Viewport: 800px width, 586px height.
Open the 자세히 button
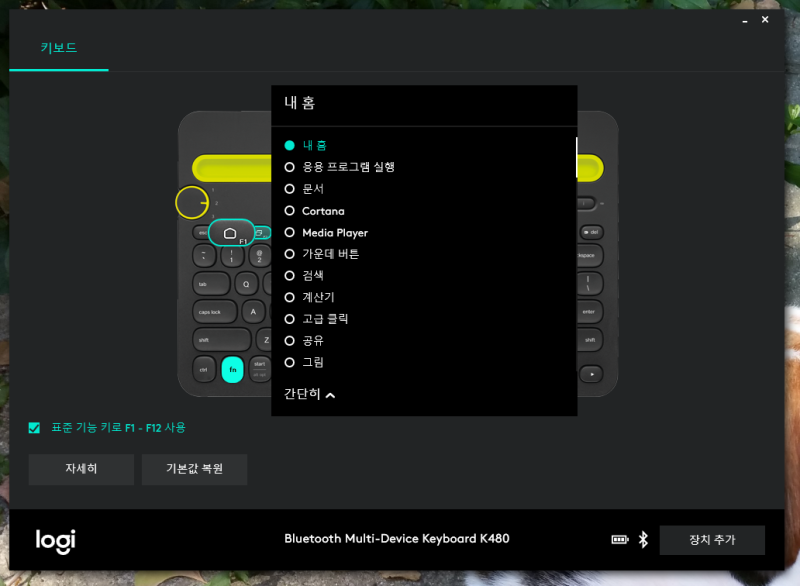click(x=81, y=469)
